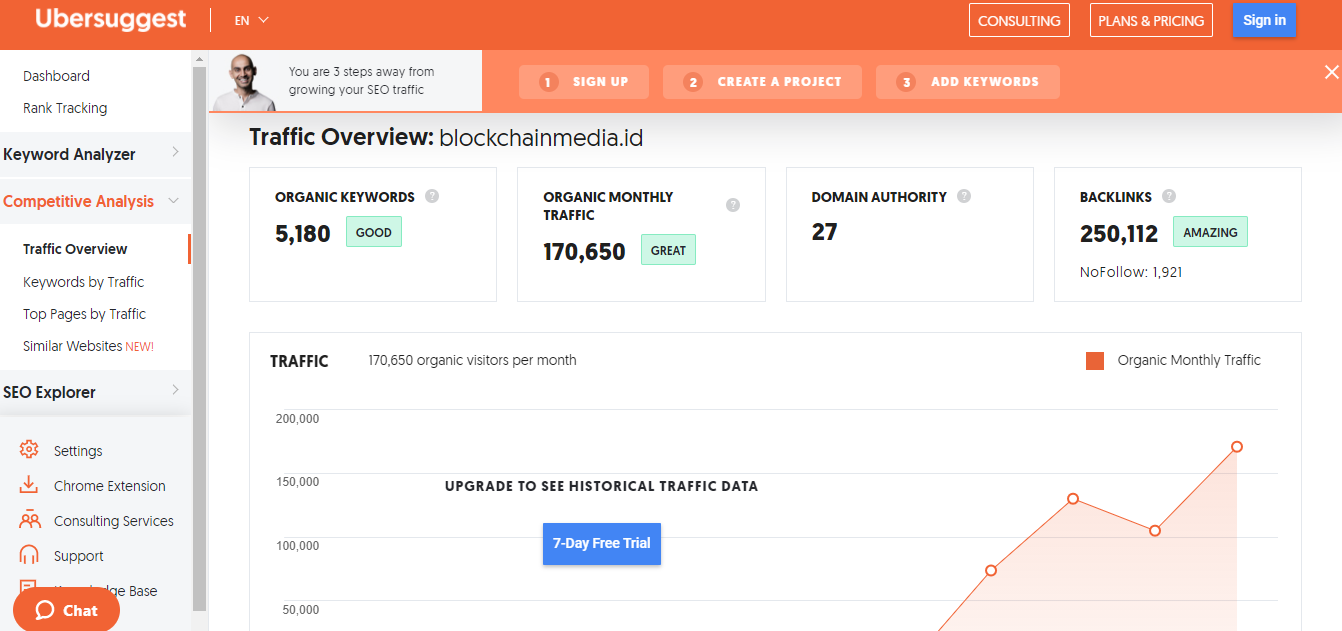Screen dimensions: 1342x631
Task: Click the Keyword Analyzer chevron arrow
Action: (x=175, y=153)
